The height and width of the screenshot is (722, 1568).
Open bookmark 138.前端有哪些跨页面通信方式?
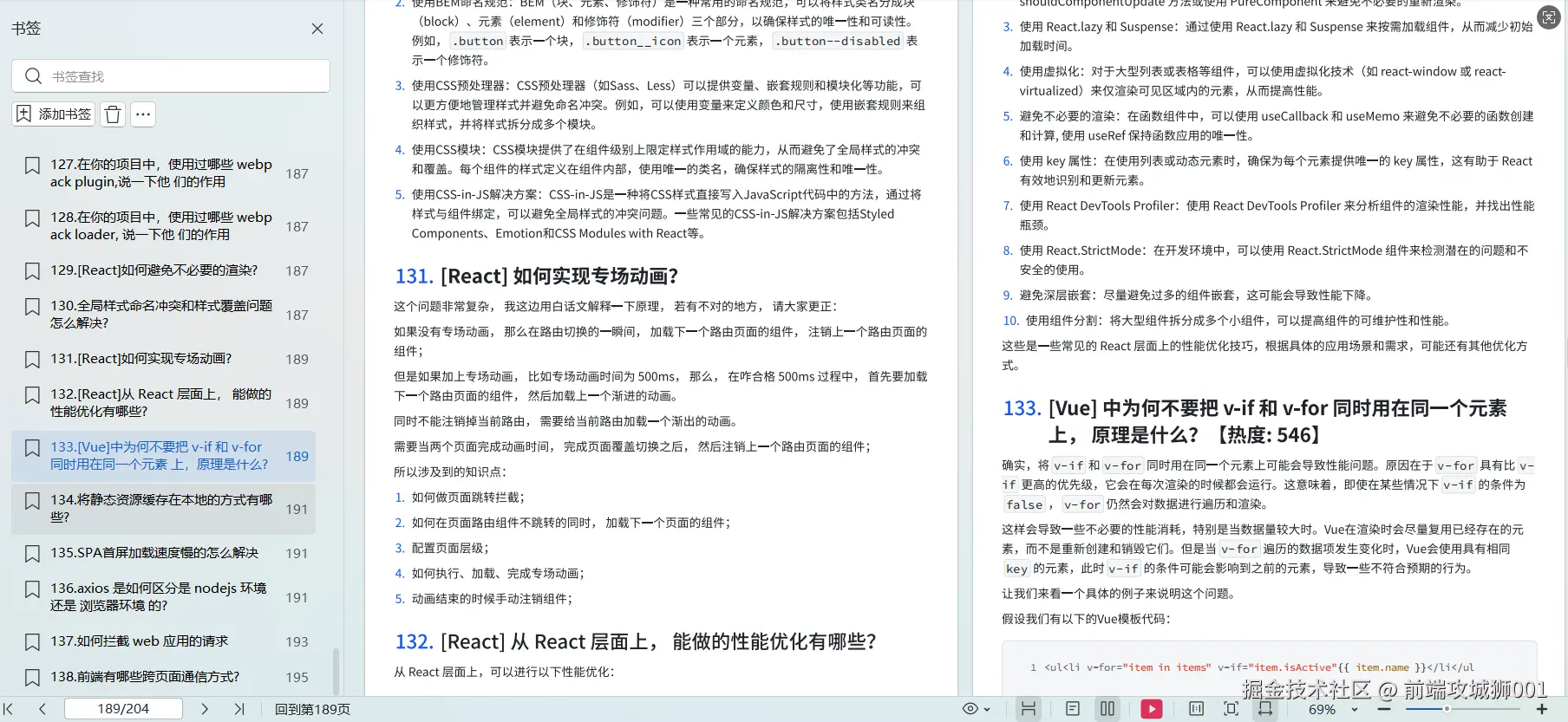coord(163,677)
